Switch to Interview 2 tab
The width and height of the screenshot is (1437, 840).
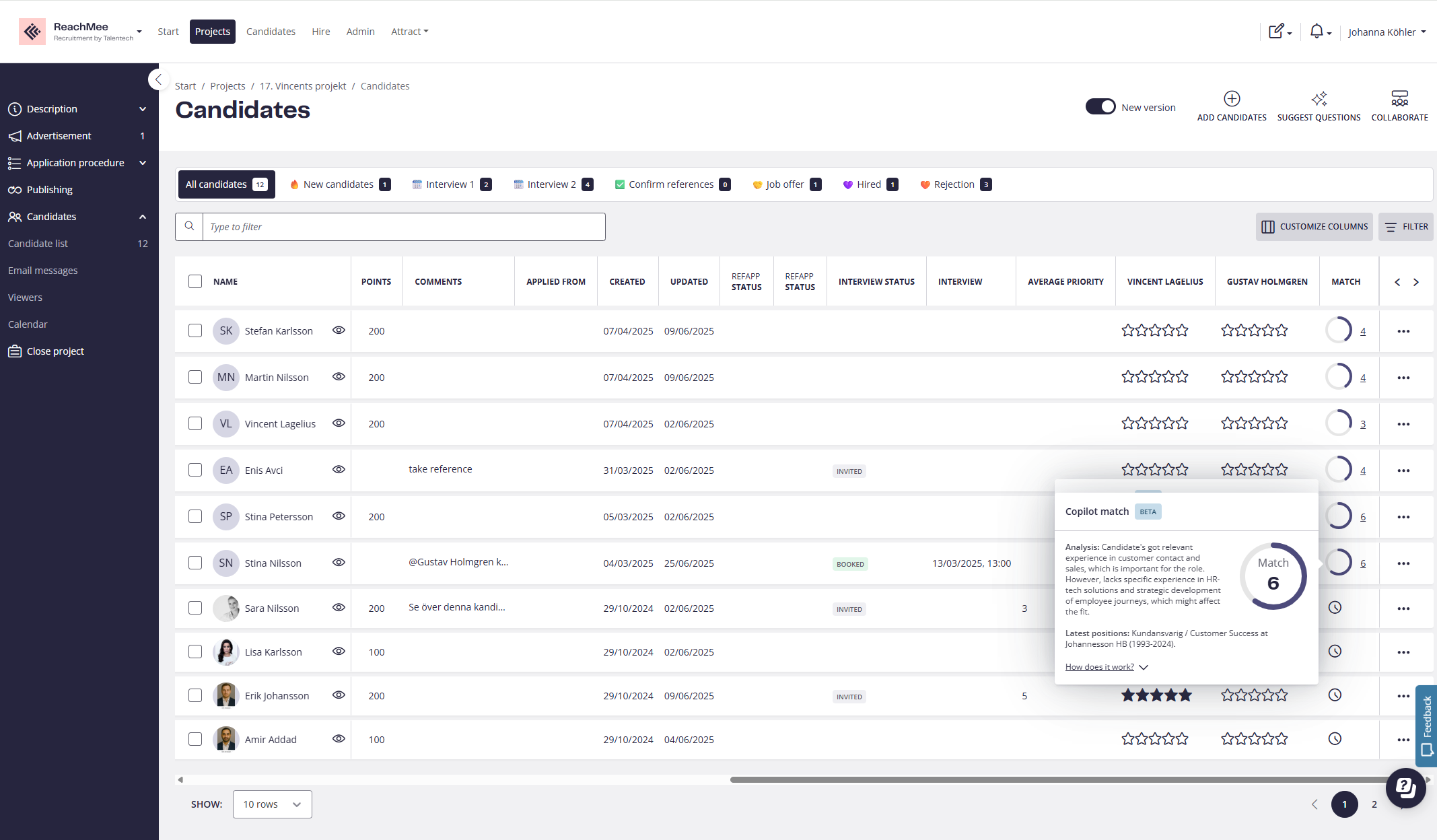553,184
